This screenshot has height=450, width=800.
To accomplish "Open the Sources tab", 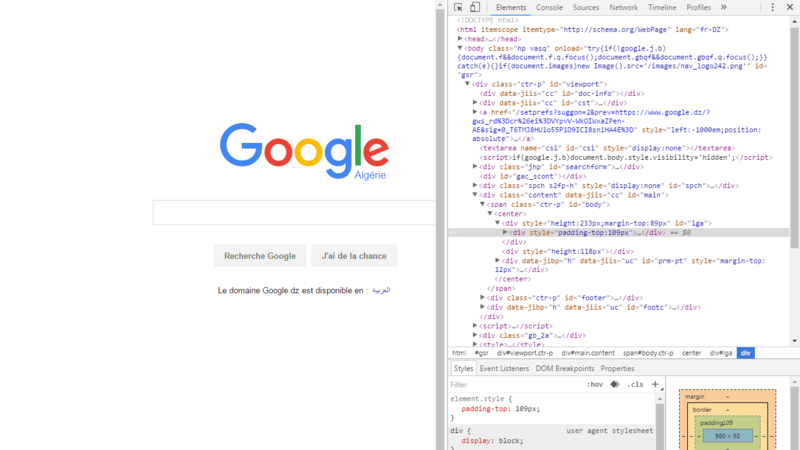I will click(x=586, y=7).
